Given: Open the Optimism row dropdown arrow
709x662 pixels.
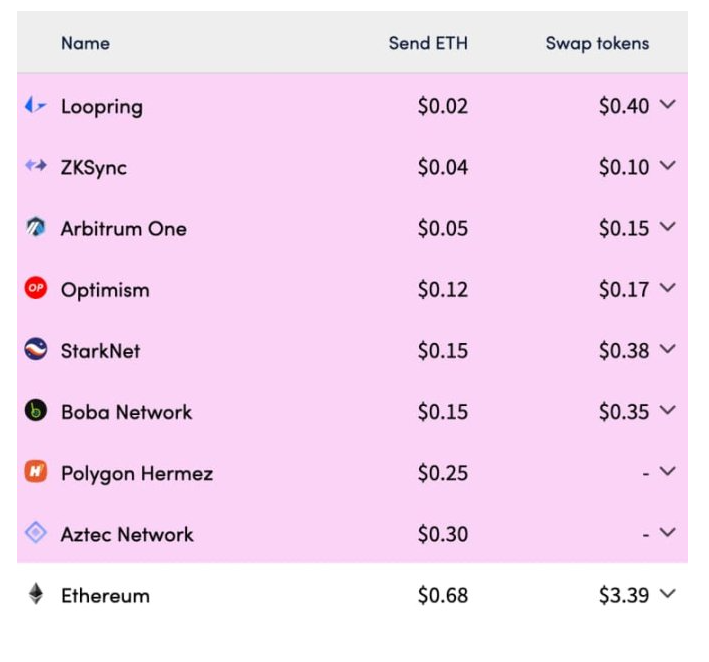Looking at the screenshot, I should point(667,288).
